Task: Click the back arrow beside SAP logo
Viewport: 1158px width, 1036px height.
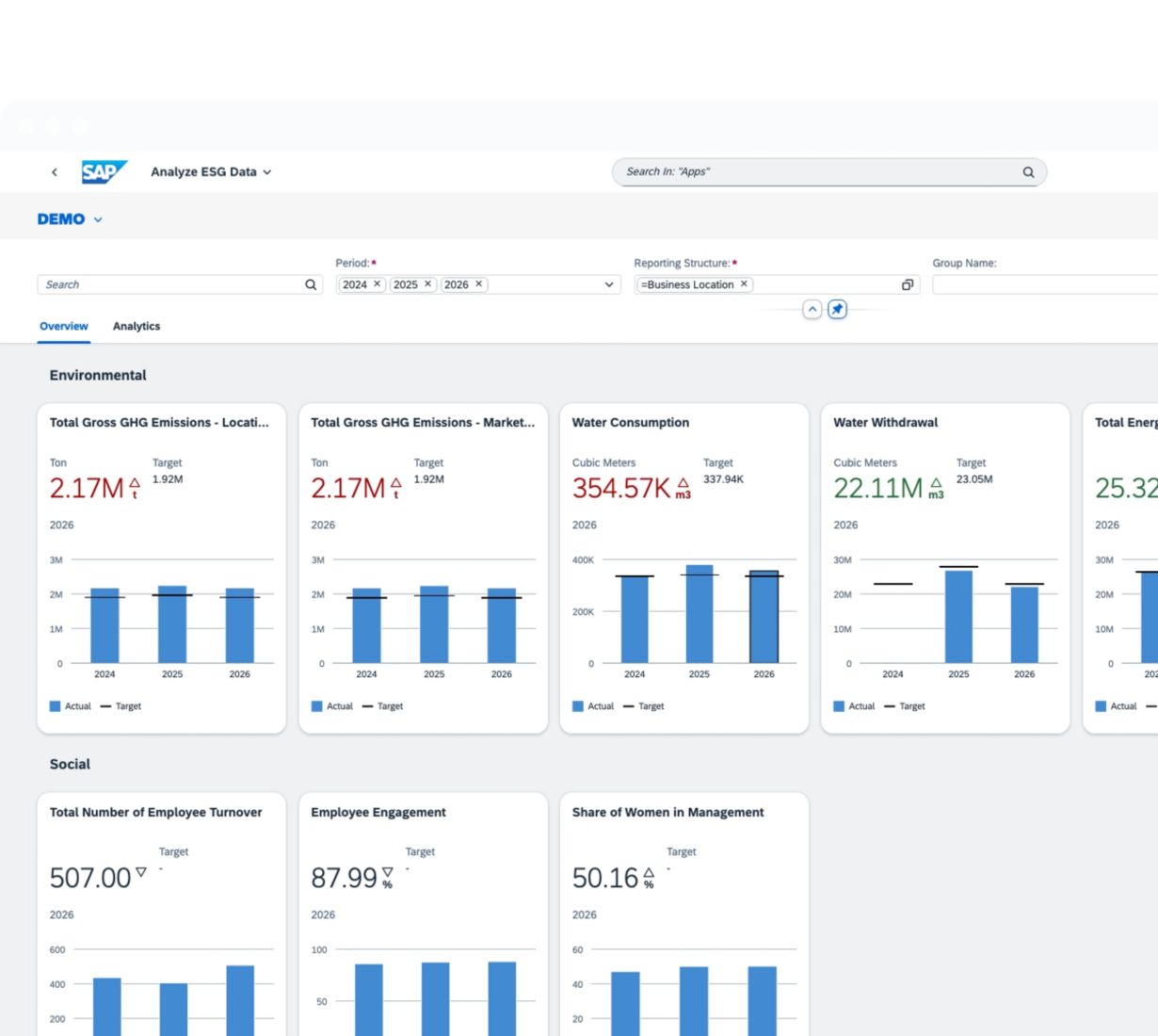Action: click(x=55, y=172)
